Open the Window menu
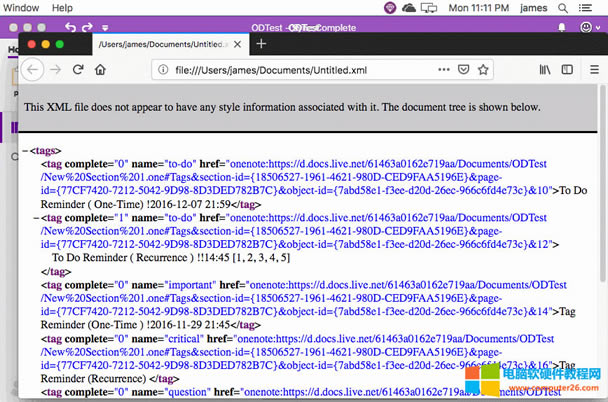 [21, 7]
